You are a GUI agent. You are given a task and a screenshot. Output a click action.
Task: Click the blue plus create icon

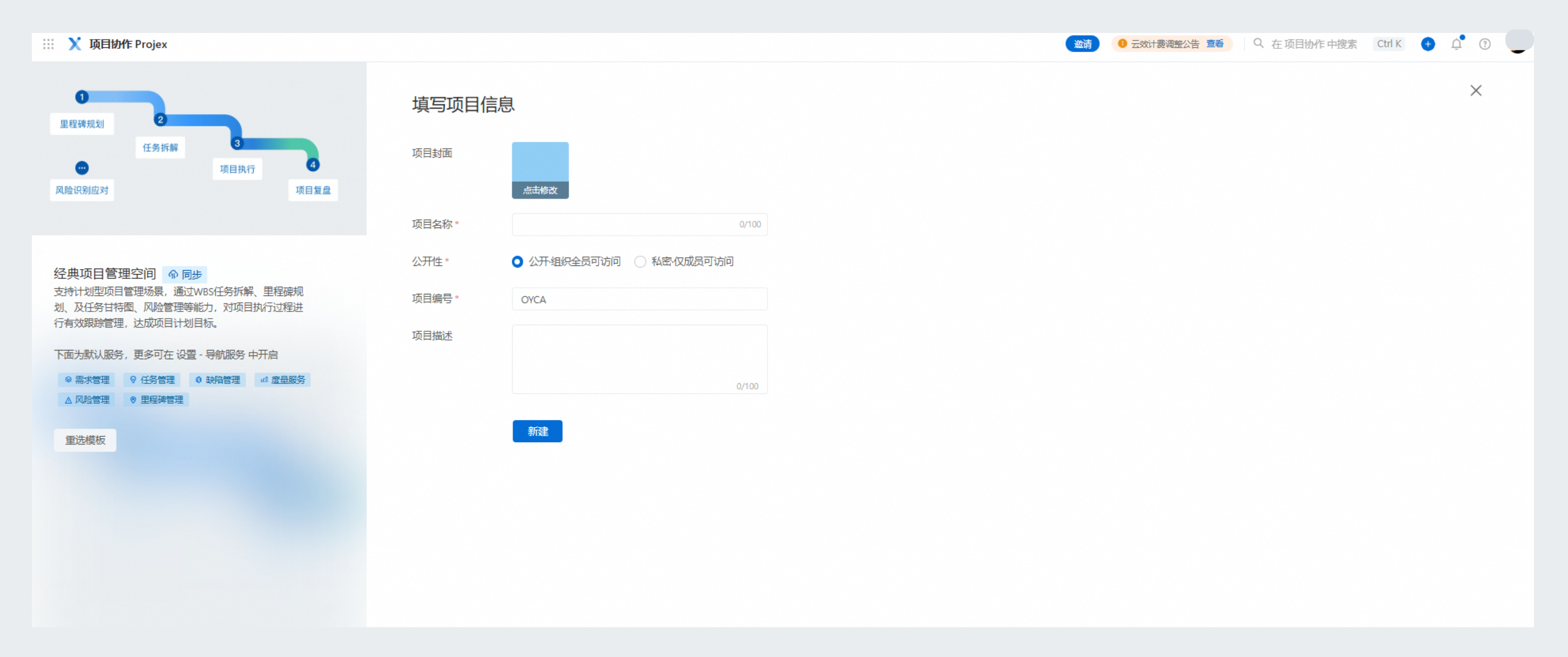point(1427,44)
